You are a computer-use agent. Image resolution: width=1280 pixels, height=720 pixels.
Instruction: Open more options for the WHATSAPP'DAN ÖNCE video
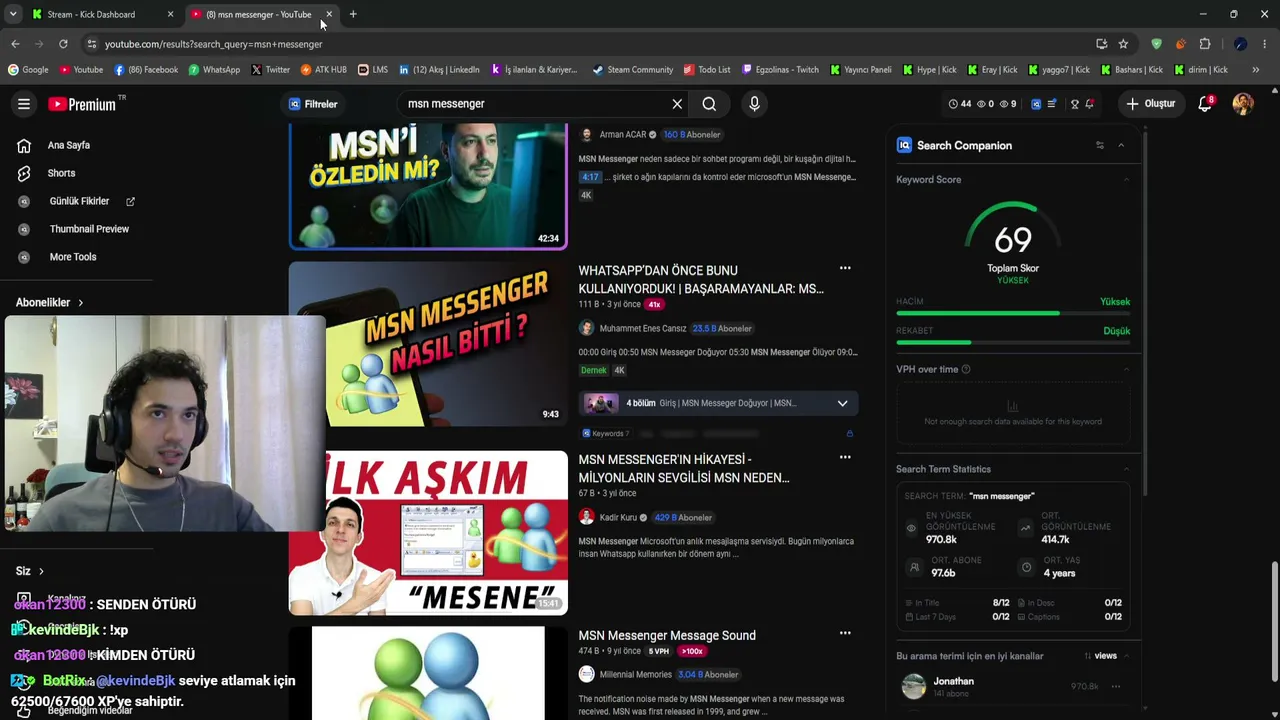[845, 268]
